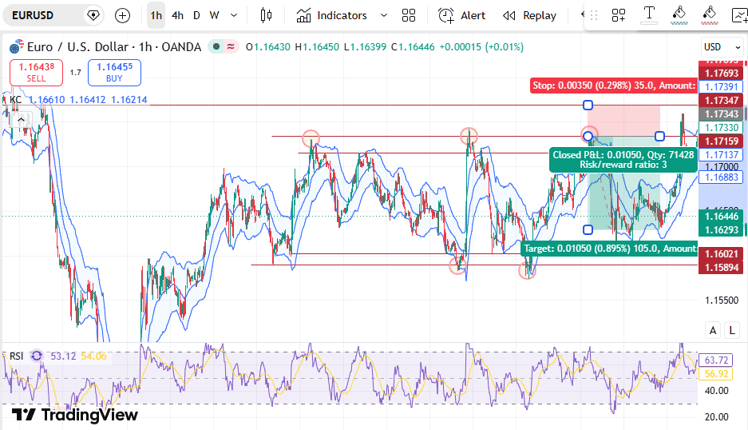Image resolution: width=748 pixels, height=430 pixels.
Task: Click the SELL 1.16438 button
Action: tap(36, 73)
